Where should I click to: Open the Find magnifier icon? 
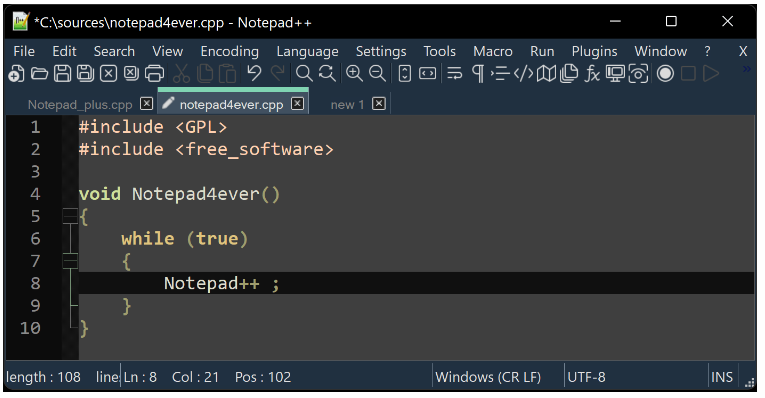[304, 74]
